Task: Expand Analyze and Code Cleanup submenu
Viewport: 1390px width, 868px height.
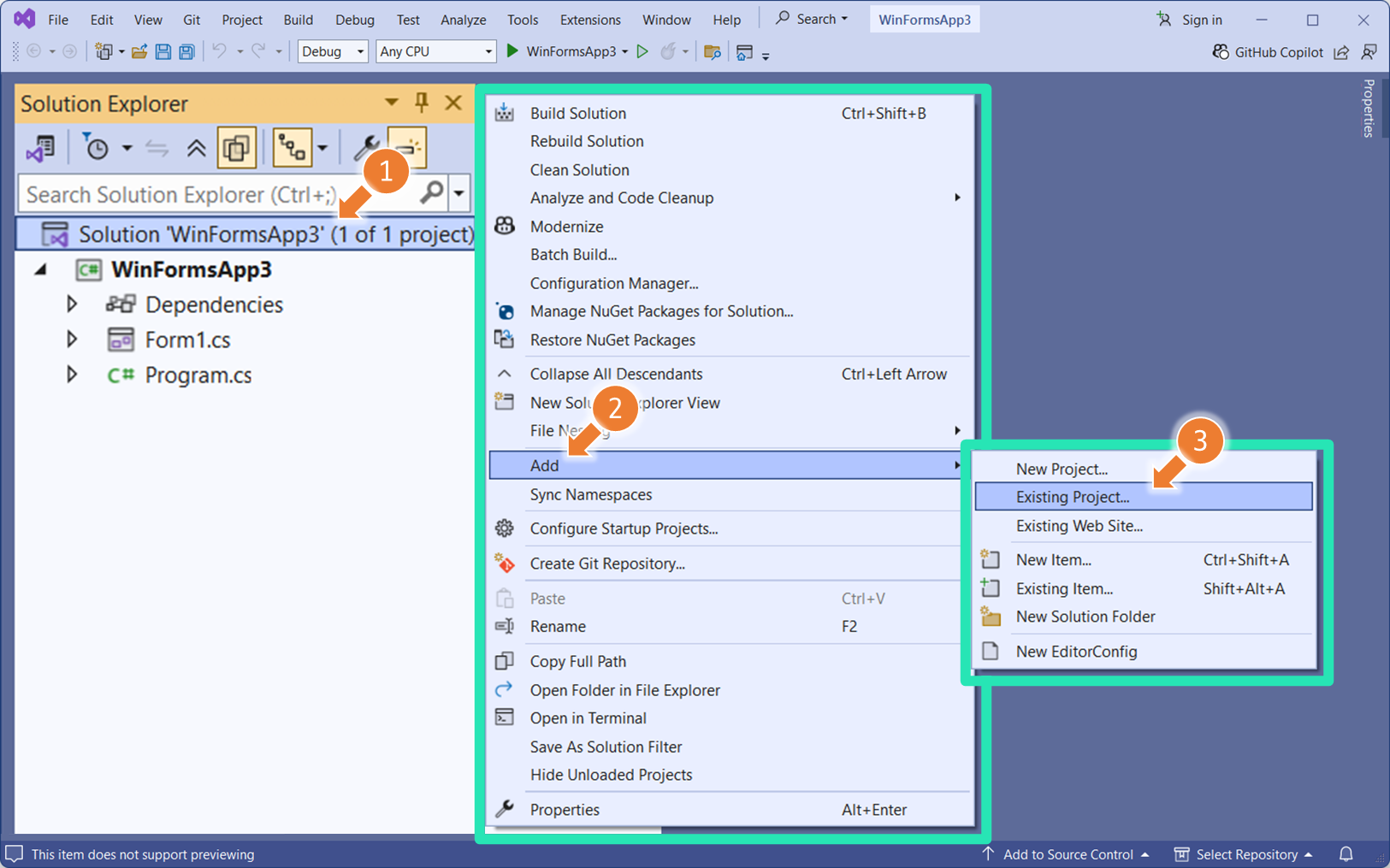Action: tap(730, 198)
